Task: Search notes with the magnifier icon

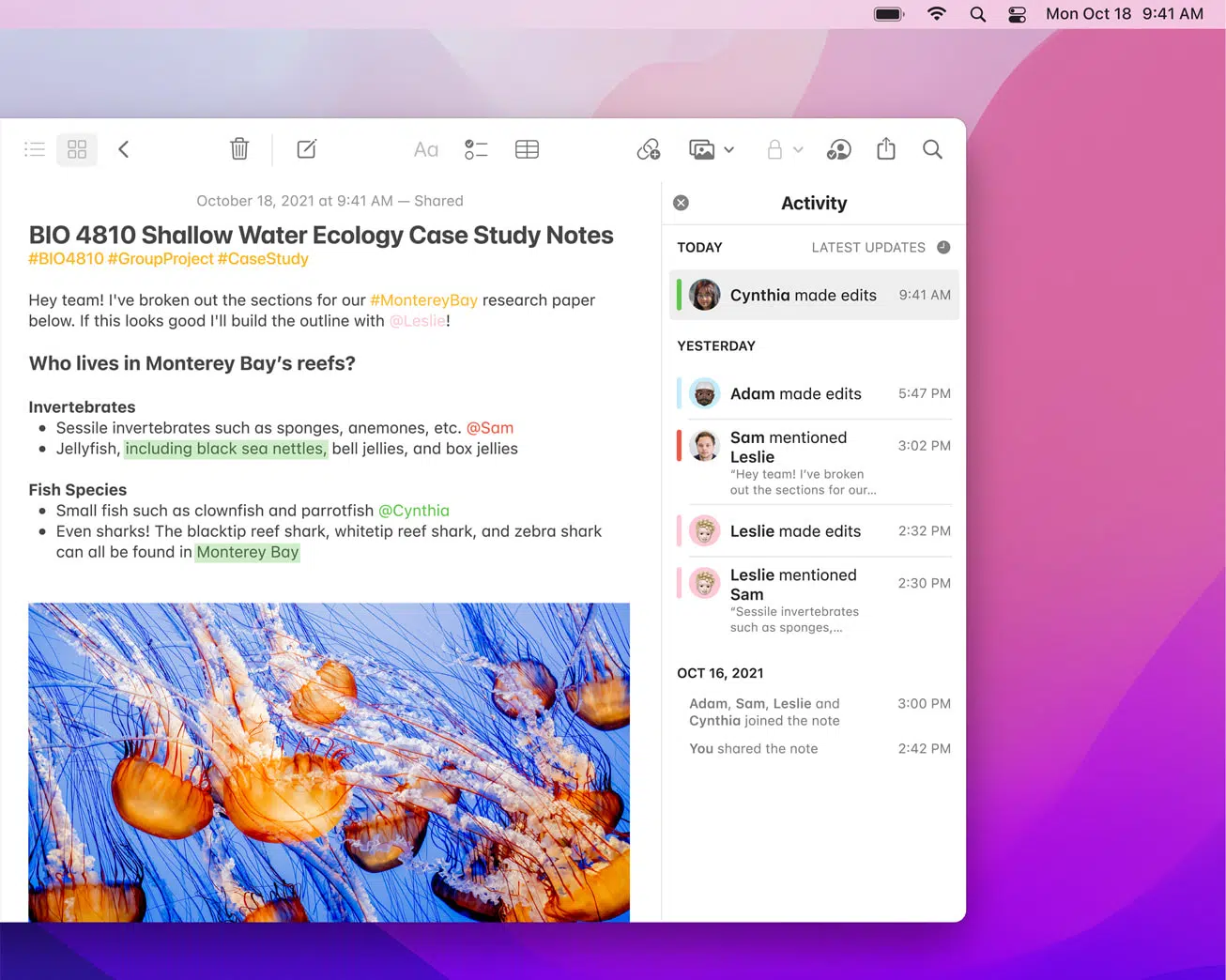Action: click(x=932, y=149)
